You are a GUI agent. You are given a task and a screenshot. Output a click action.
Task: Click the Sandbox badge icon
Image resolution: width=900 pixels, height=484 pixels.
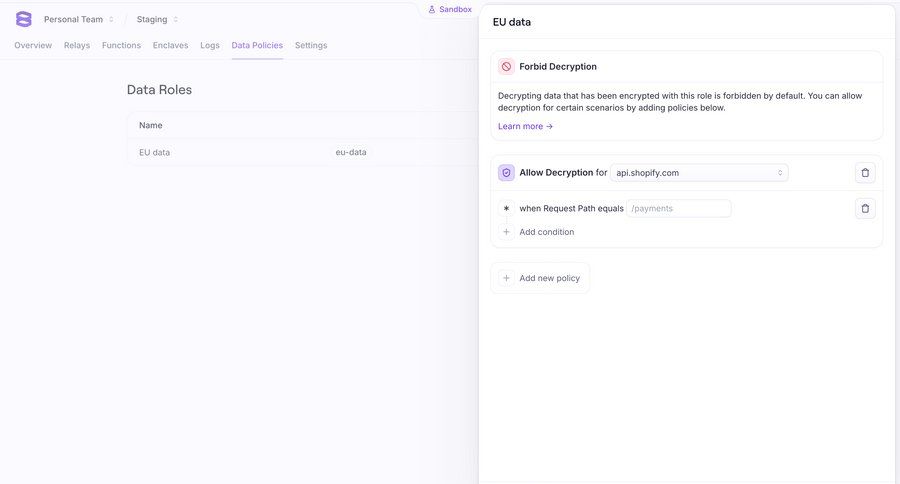(432, 9)
